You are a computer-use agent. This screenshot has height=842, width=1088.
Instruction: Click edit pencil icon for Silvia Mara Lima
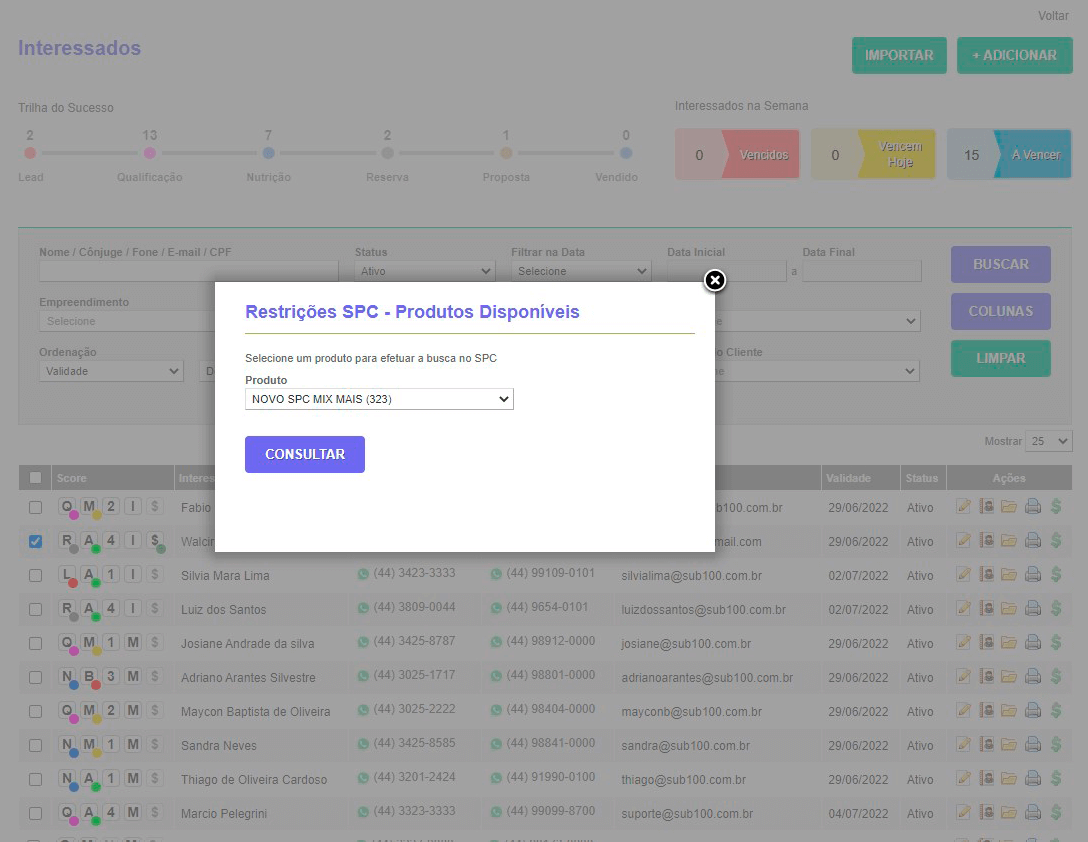(x=964, y=575)
